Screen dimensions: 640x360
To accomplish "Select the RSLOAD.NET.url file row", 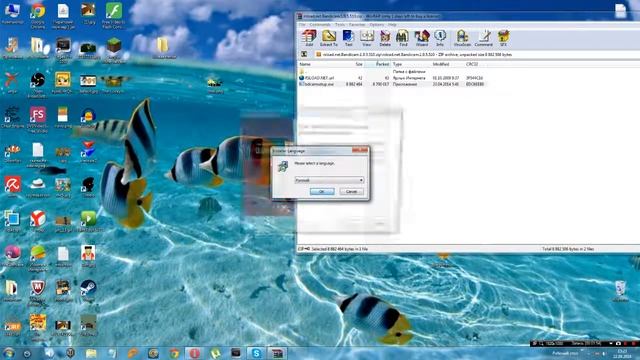I will 392,78.
